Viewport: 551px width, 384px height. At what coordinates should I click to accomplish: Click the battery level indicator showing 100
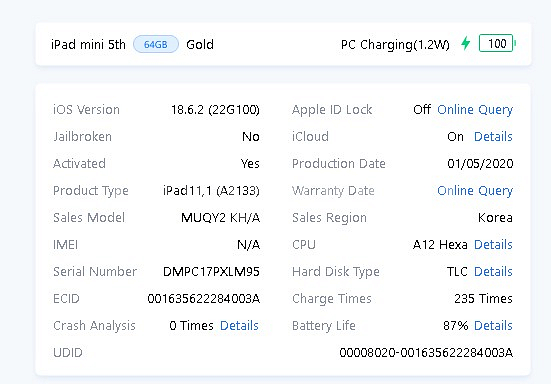[497, 44]
